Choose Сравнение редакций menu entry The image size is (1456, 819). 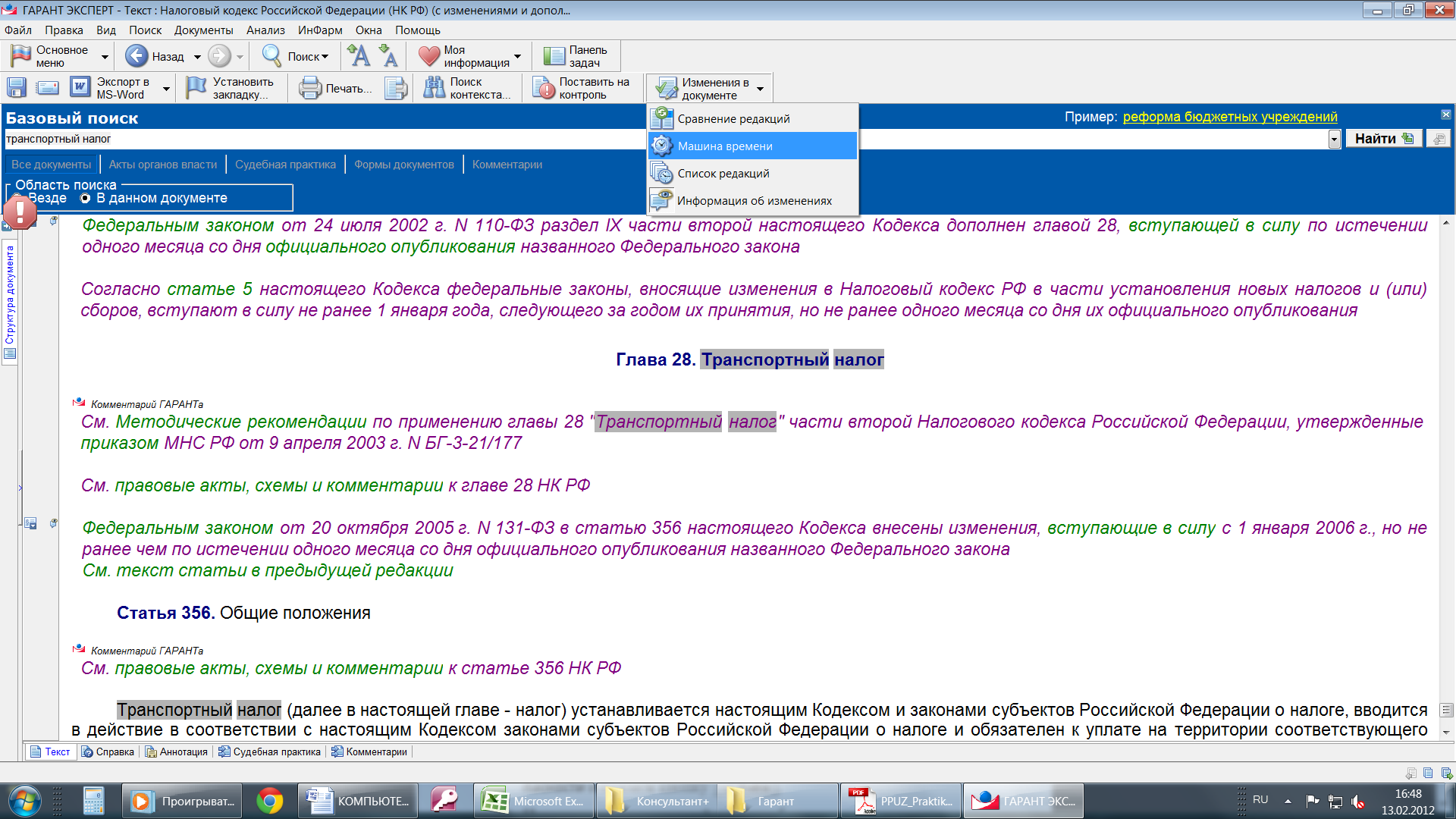[752, 118]
